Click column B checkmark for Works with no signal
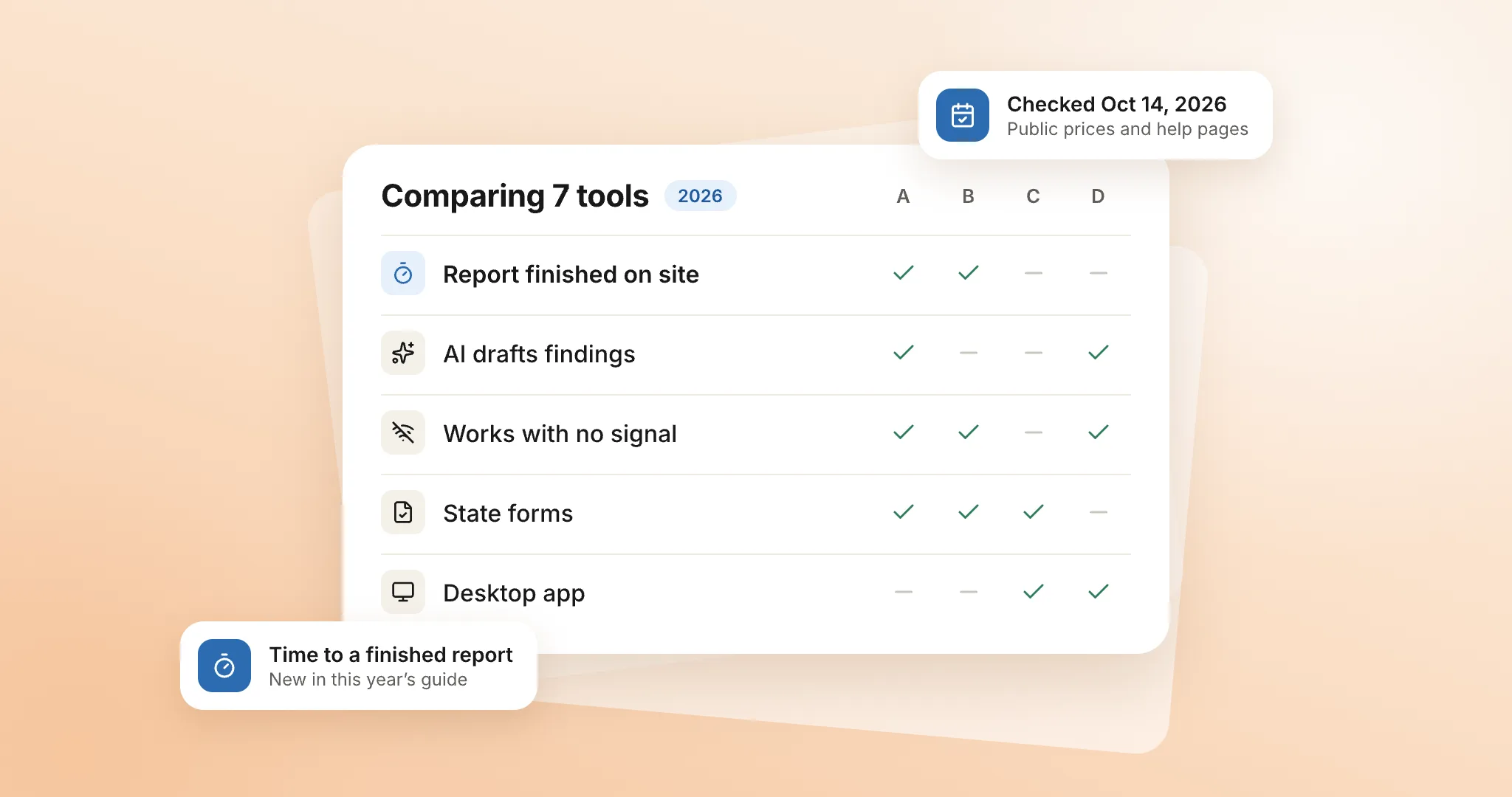This screenshot has width=1512, height=797. (969, 432)
